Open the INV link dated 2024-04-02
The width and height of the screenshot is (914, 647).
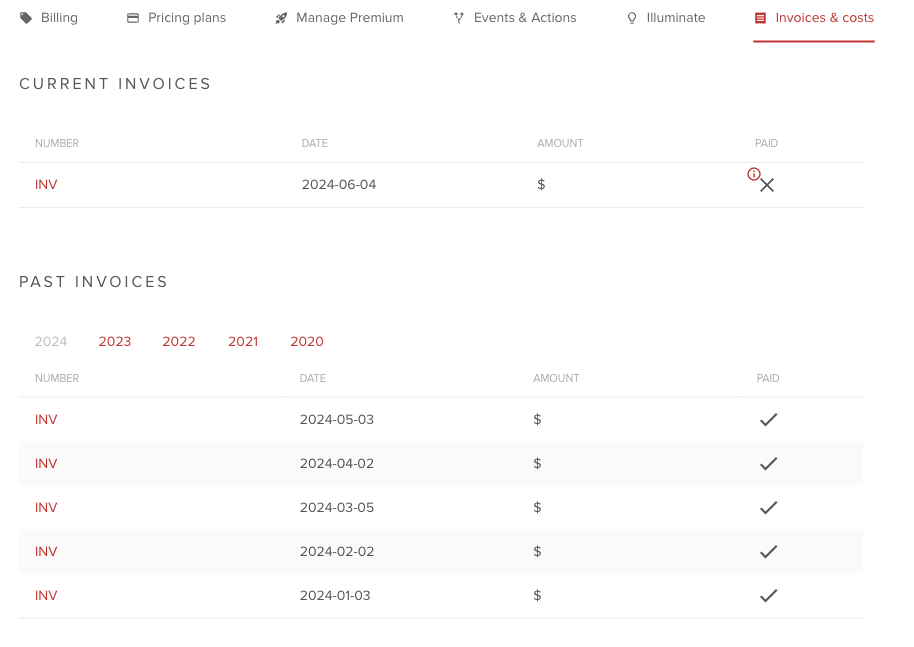[x=46, y=463]
